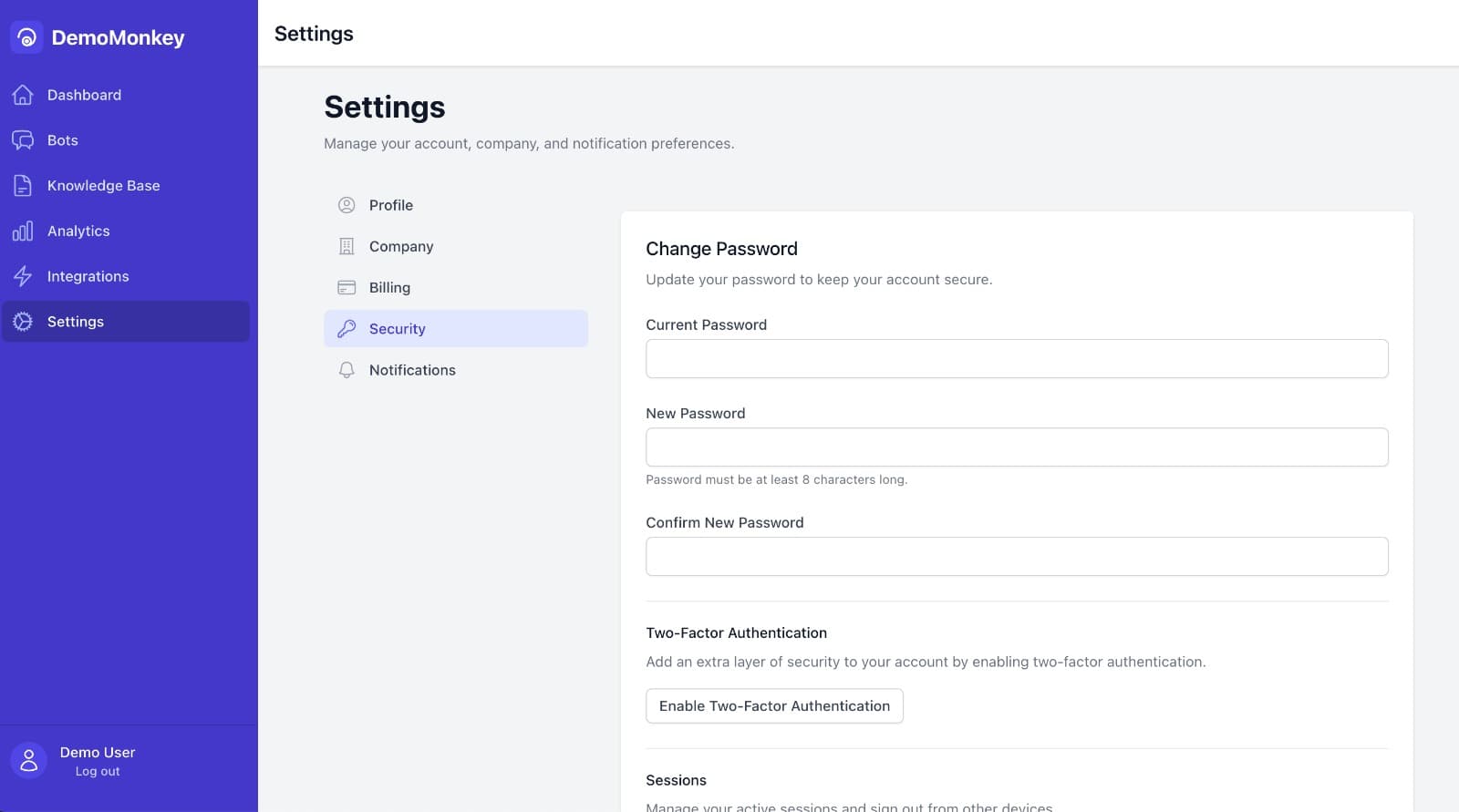Focus the Current Password field
The height and width of the screenshot is (812, 1459).
click(x=1017, y=359)
